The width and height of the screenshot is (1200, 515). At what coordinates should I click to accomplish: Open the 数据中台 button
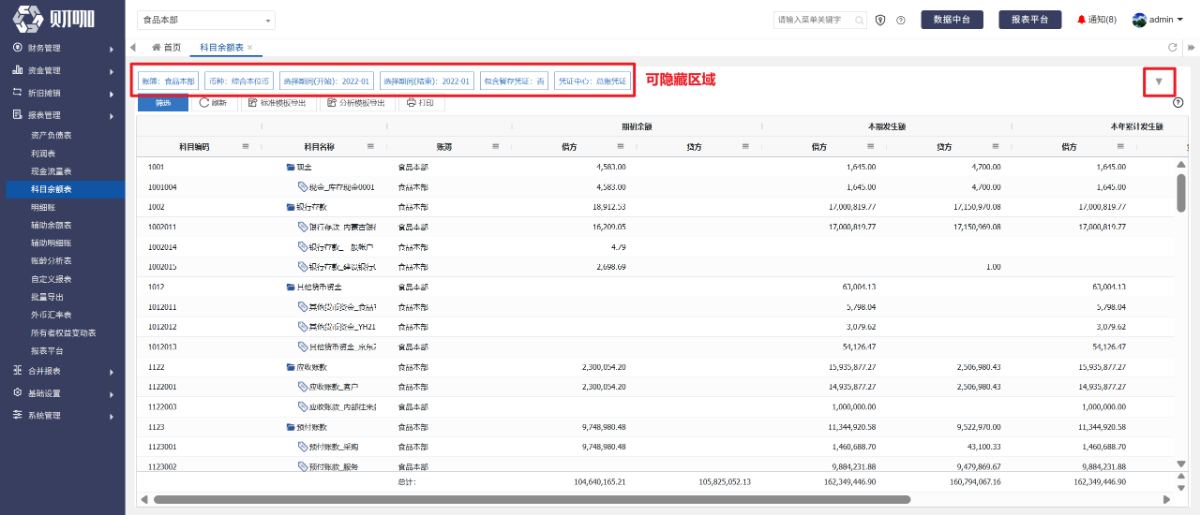pyautogui.click(x=952, y=20)
